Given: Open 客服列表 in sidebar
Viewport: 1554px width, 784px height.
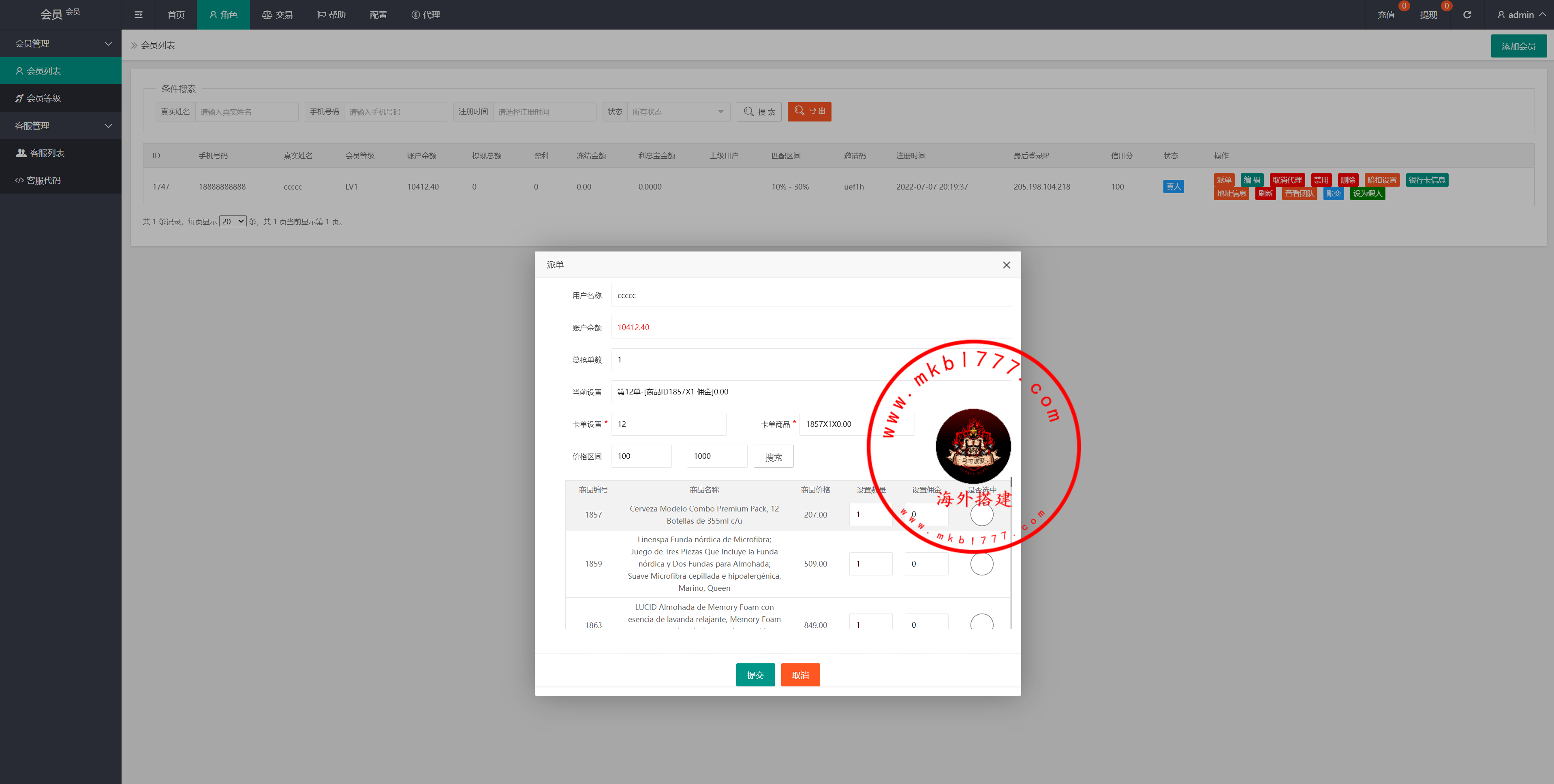Looking at the screenshot, I should [x=60, y=153].
